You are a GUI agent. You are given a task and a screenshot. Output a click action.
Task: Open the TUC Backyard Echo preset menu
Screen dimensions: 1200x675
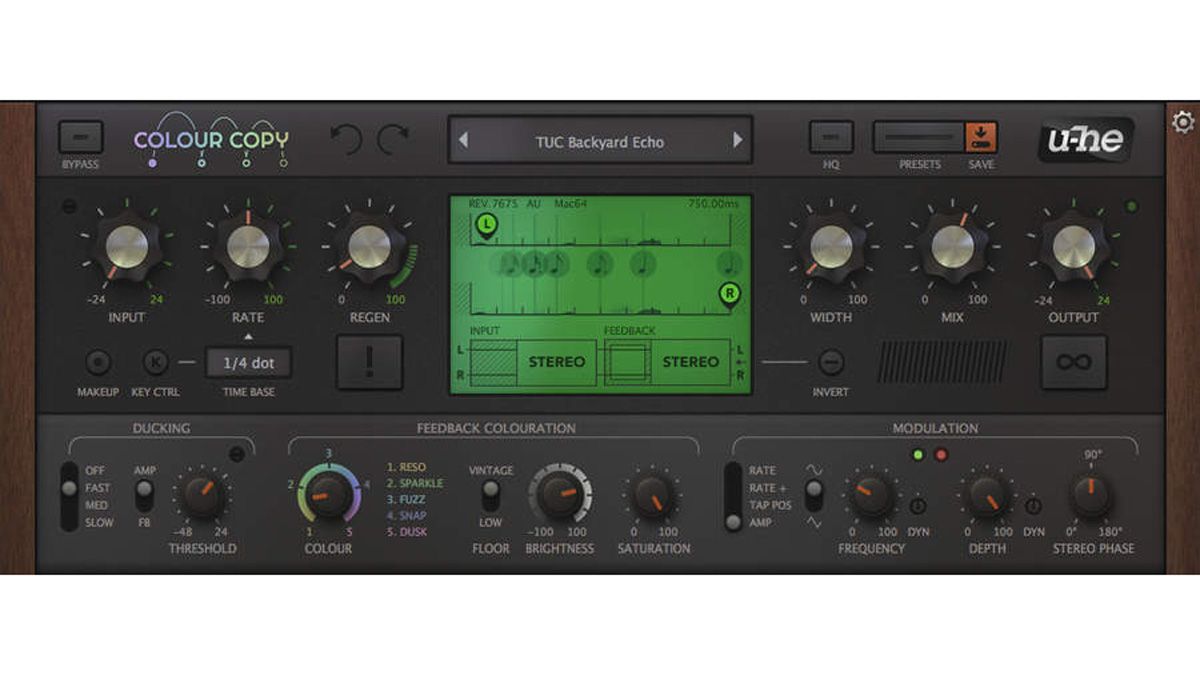pos(600,141)
